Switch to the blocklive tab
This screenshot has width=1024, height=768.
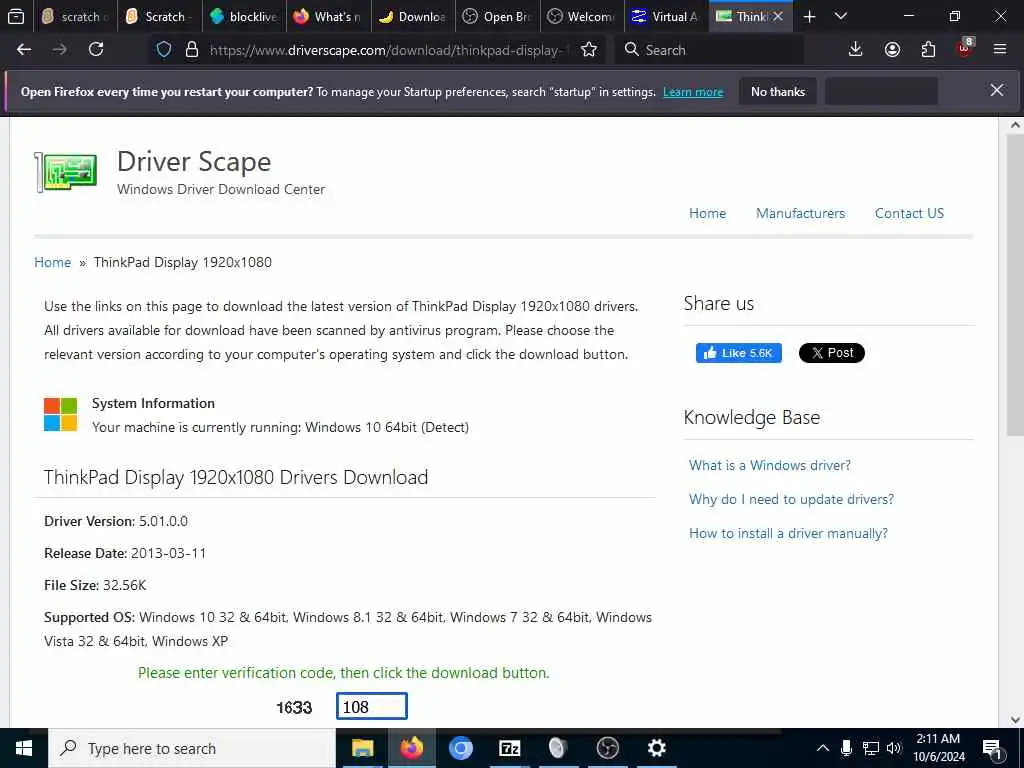[x=244, y=16]
